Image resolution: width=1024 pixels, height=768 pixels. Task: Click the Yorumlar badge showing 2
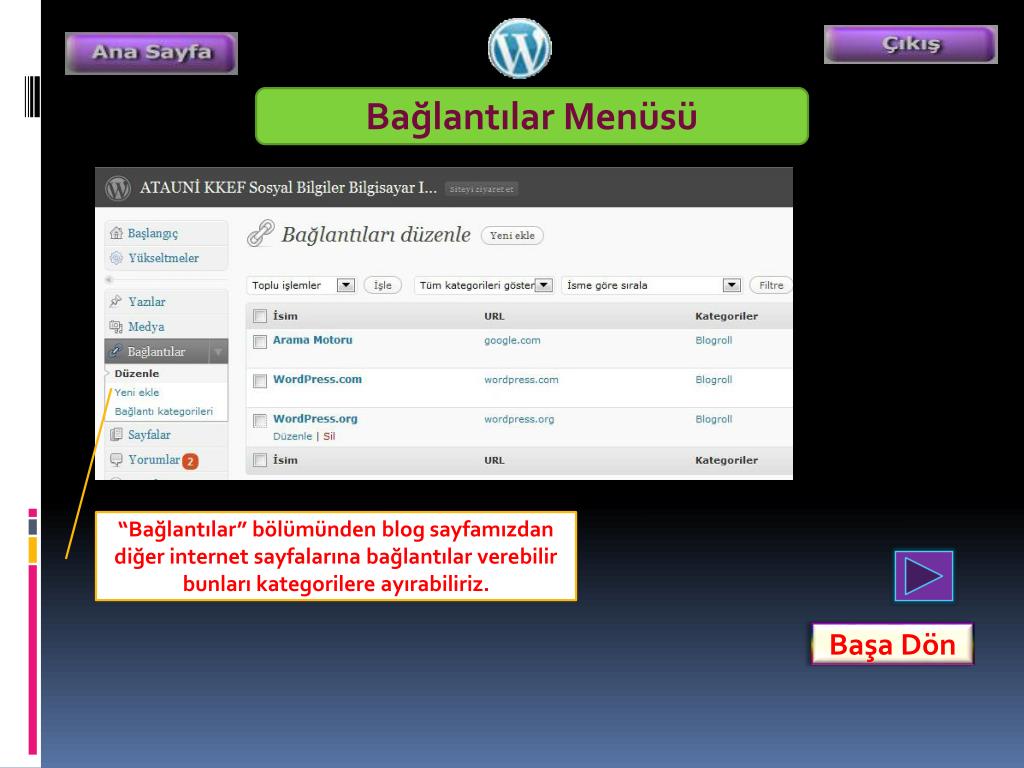pyautogui.click(x=190, y=461)
